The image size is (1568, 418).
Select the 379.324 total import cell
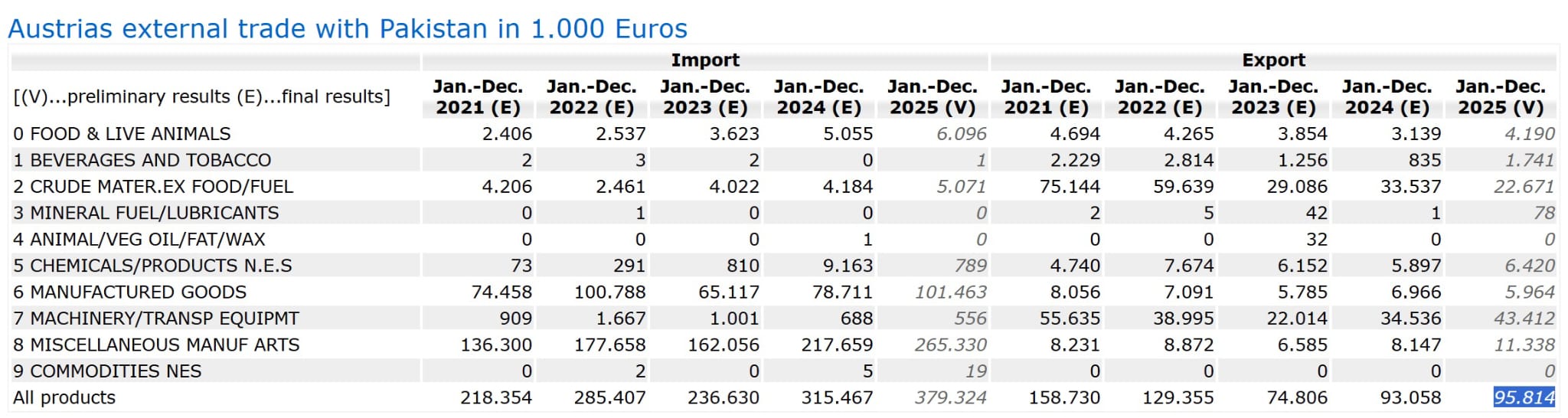tap(950, 397)
